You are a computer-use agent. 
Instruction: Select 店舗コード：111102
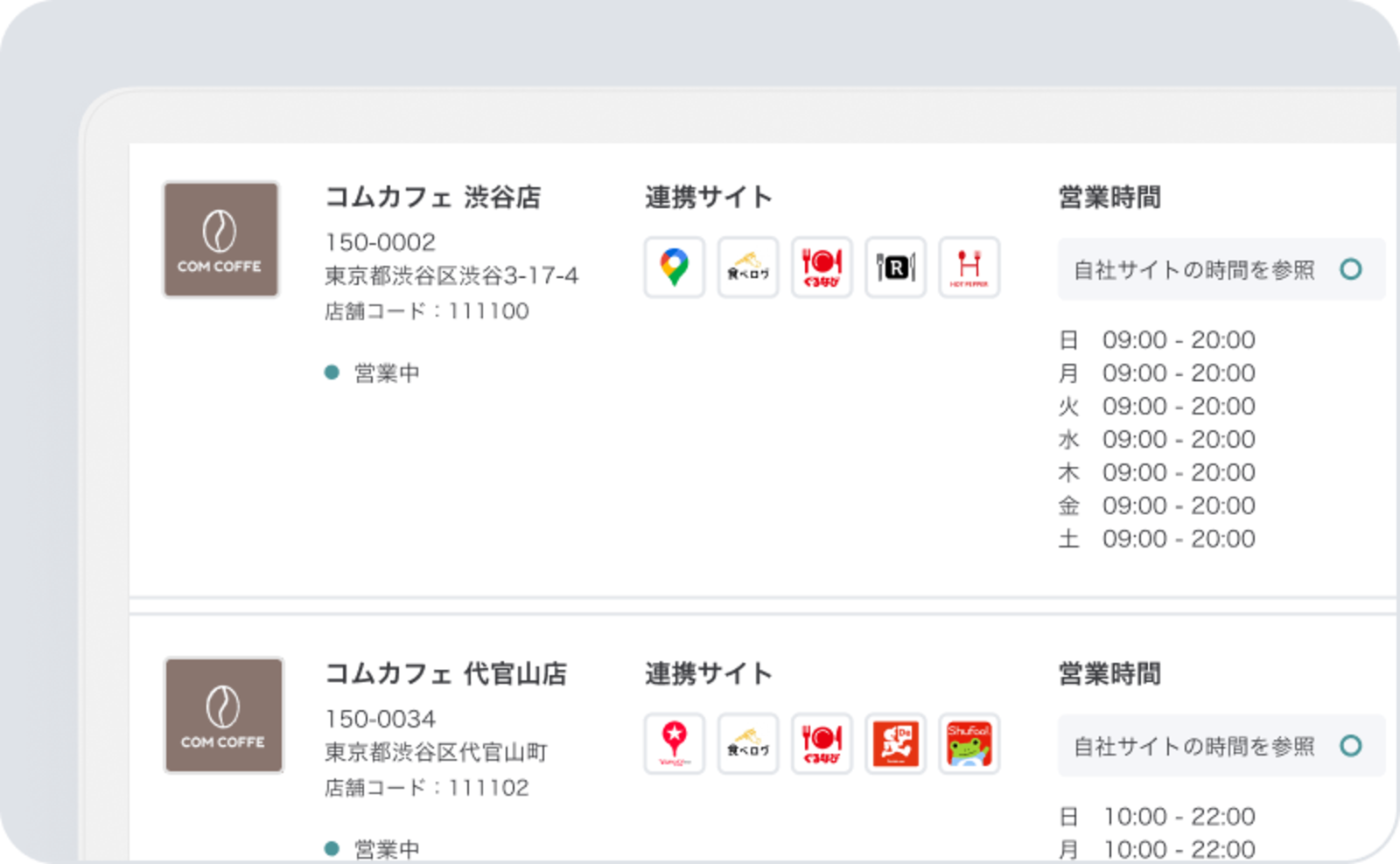[x=426, y=788]
